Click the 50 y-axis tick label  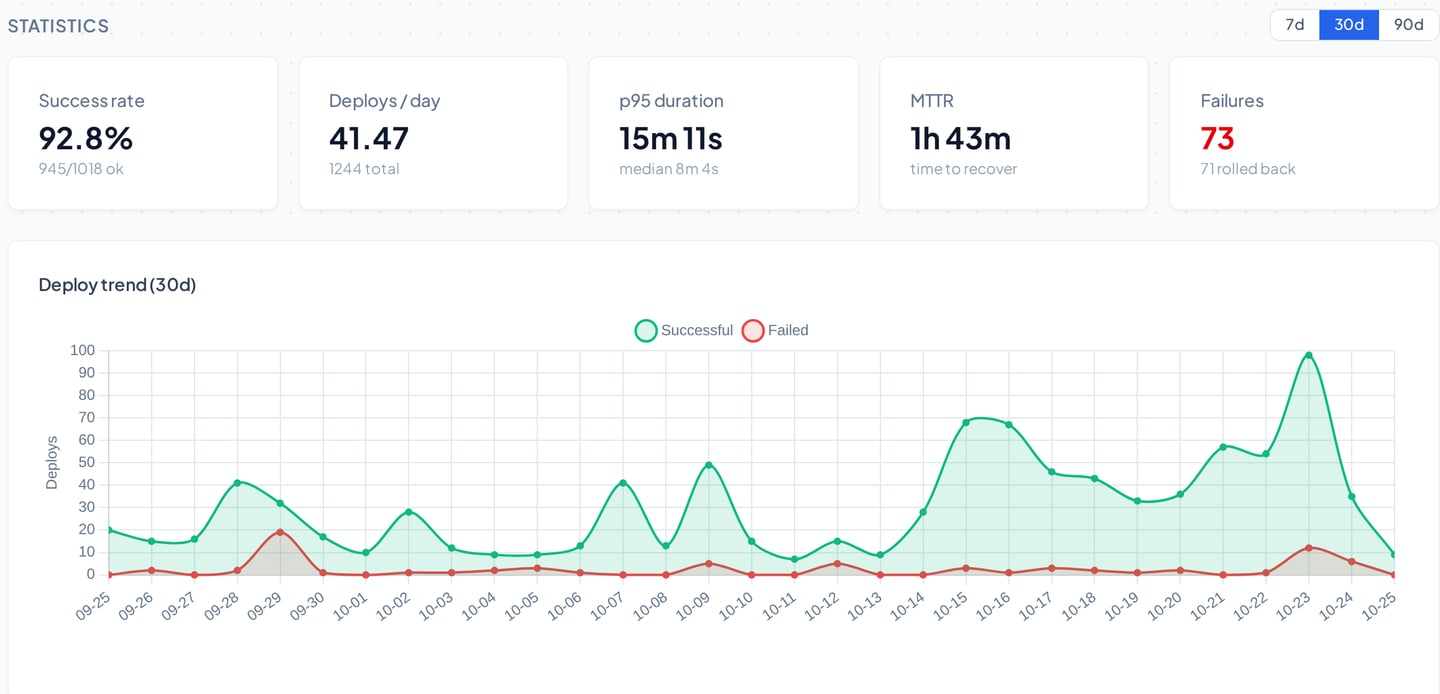tap(86, 462)
